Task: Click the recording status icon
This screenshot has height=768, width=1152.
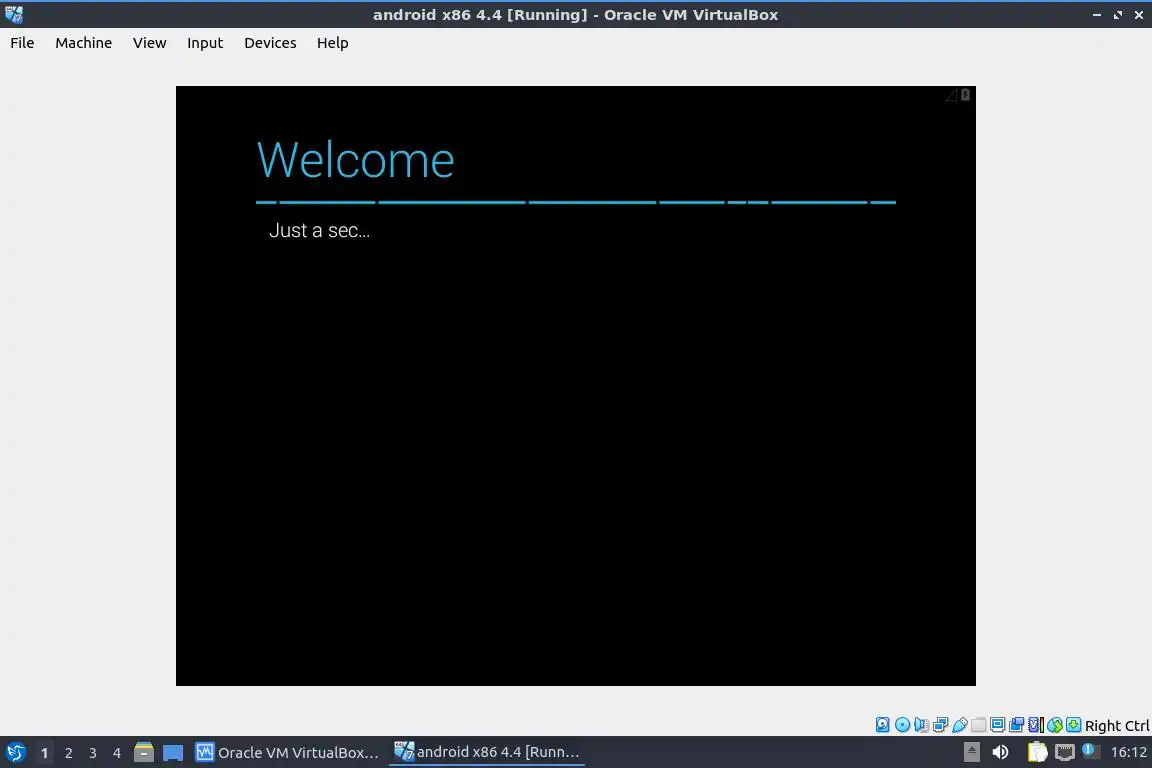Action: point(1017,725)
